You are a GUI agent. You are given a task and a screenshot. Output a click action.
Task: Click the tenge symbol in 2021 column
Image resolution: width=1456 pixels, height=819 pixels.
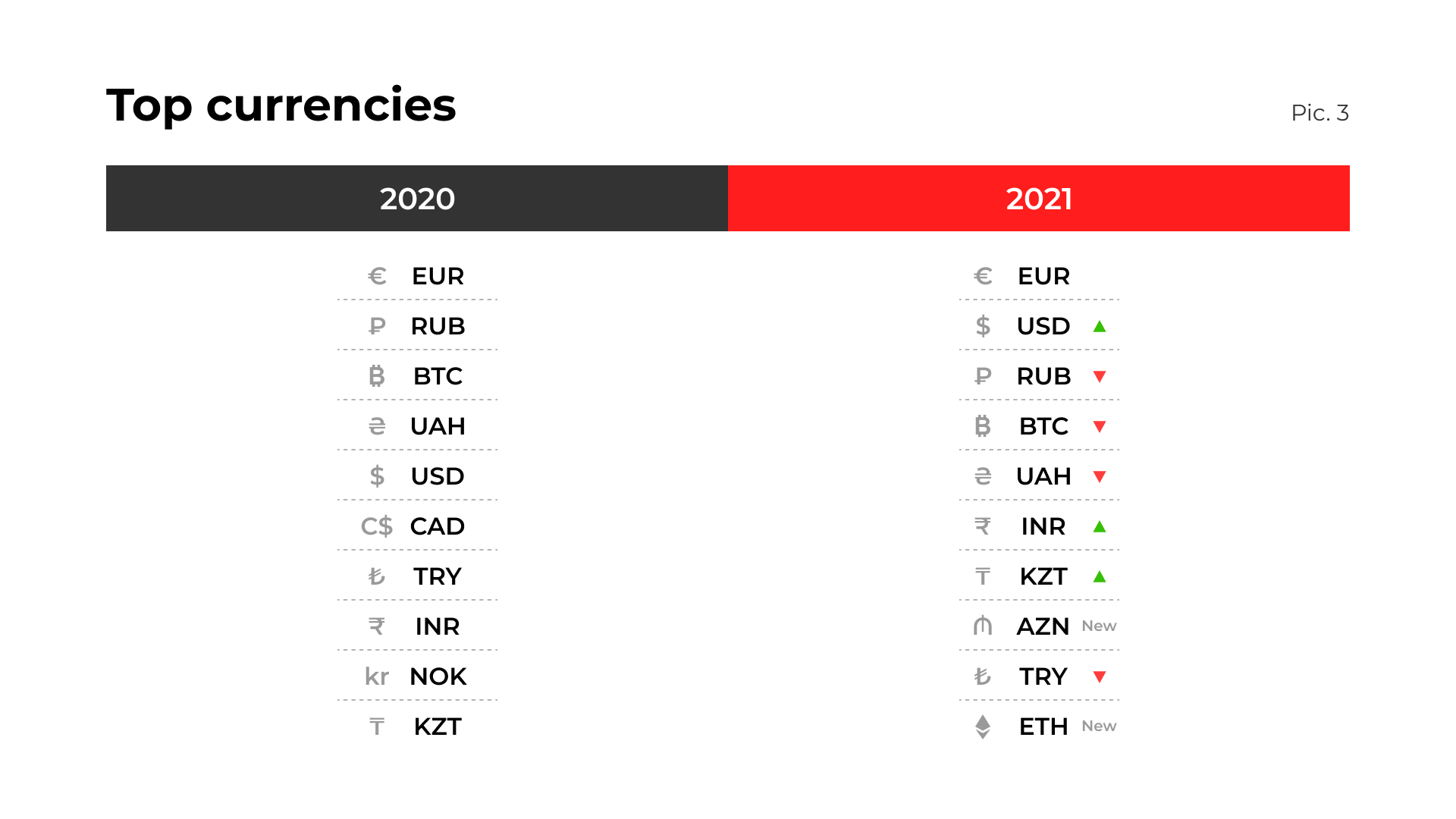(x=983, y=576)
